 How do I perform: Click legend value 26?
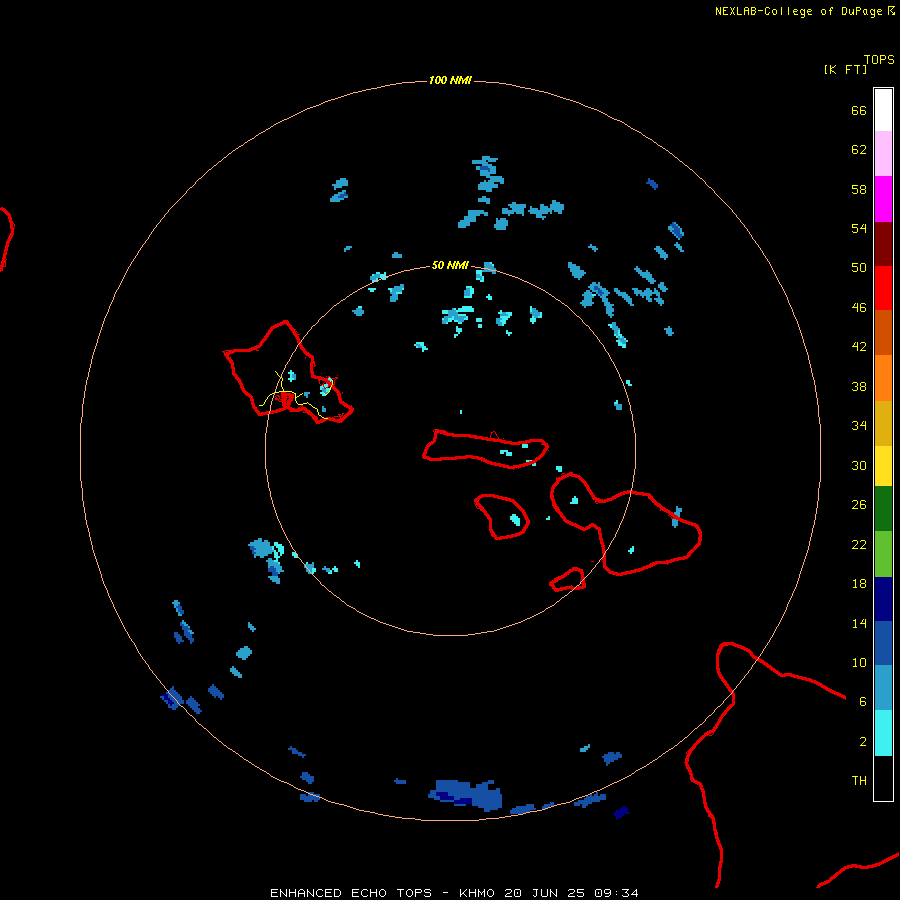[859, 505]
